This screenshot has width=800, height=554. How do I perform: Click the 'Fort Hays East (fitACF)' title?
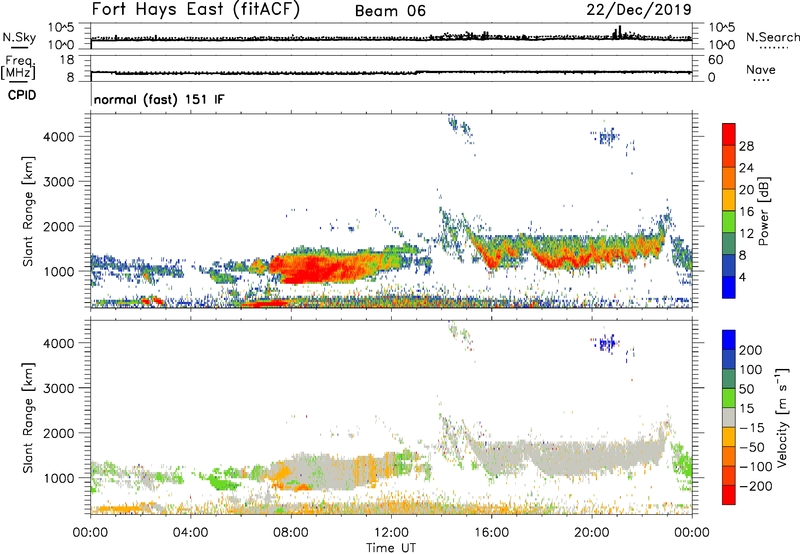click(195, 10)
